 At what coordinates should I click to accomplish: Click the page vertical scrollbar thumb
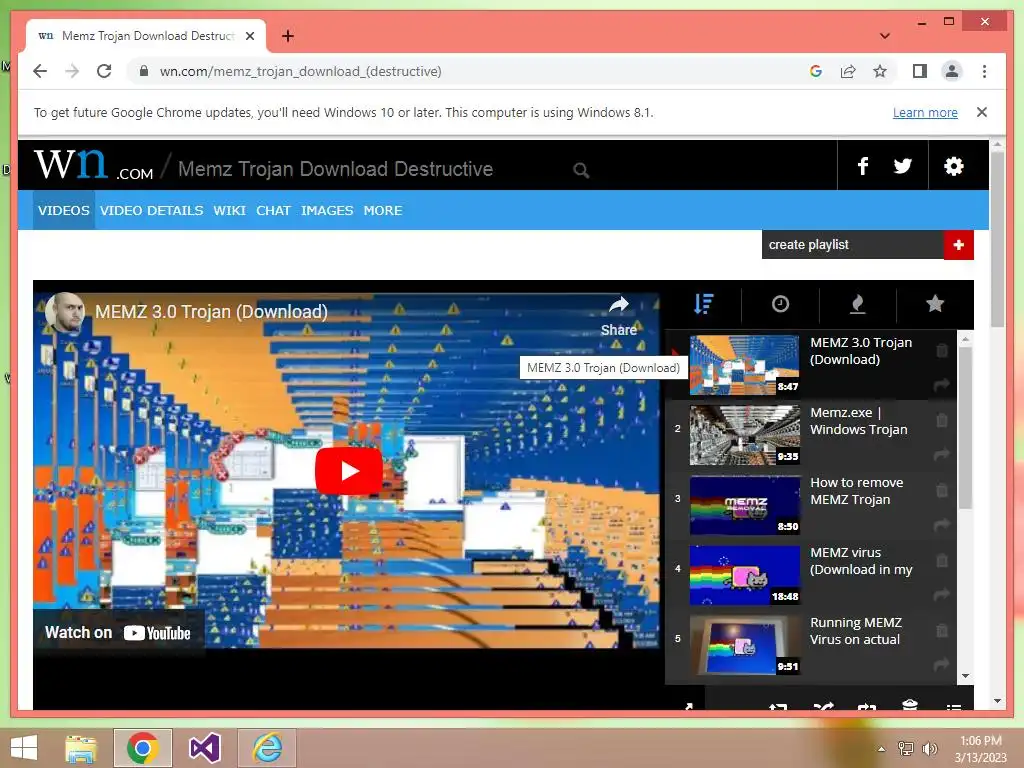coord(997,238)
